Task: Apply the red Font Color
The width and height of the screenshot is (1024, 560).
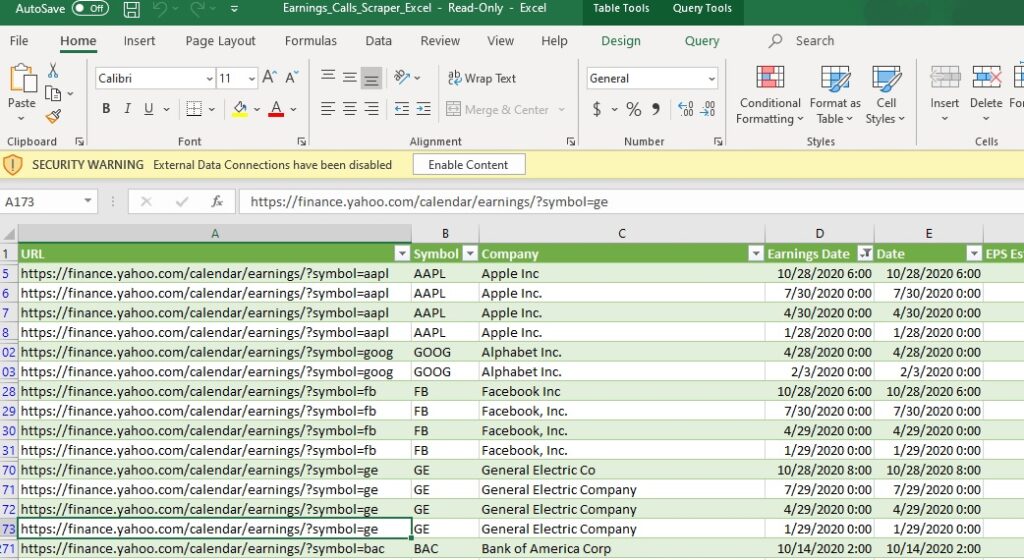Action: coord(276,109)
